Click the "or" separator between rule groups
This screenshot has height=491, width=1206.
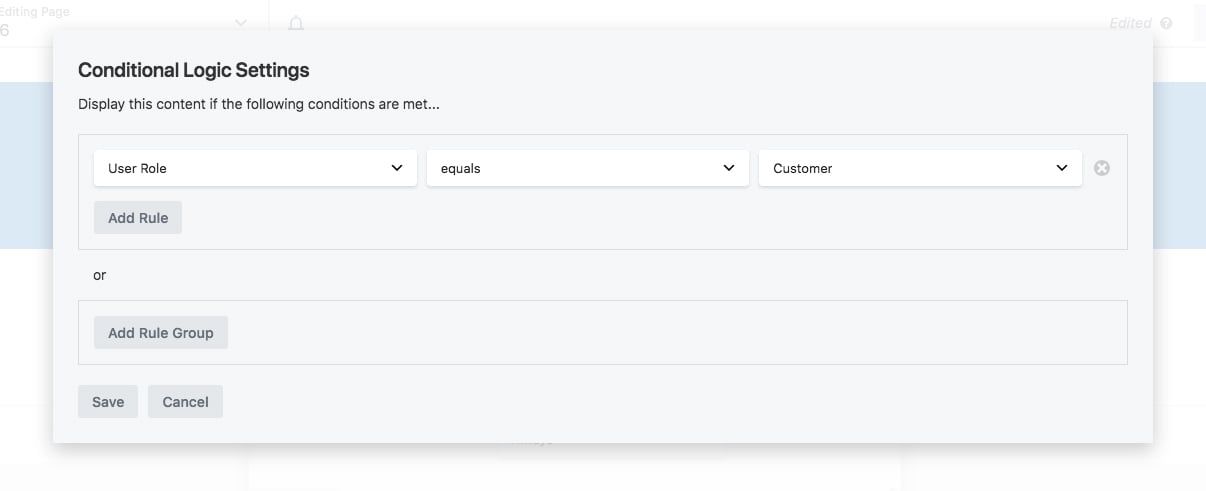(x=99, y=275)
